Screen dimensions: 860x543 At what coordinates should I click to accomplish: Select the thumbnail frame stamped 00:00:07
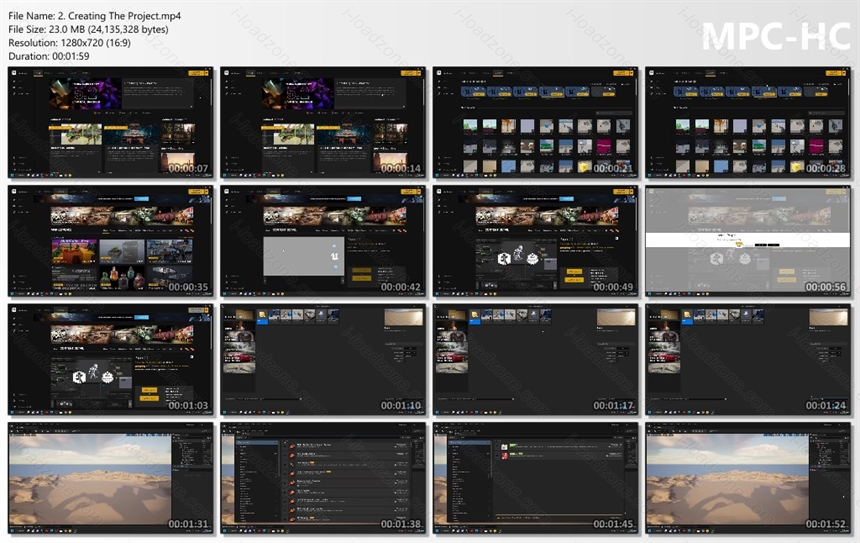point(111,123)
